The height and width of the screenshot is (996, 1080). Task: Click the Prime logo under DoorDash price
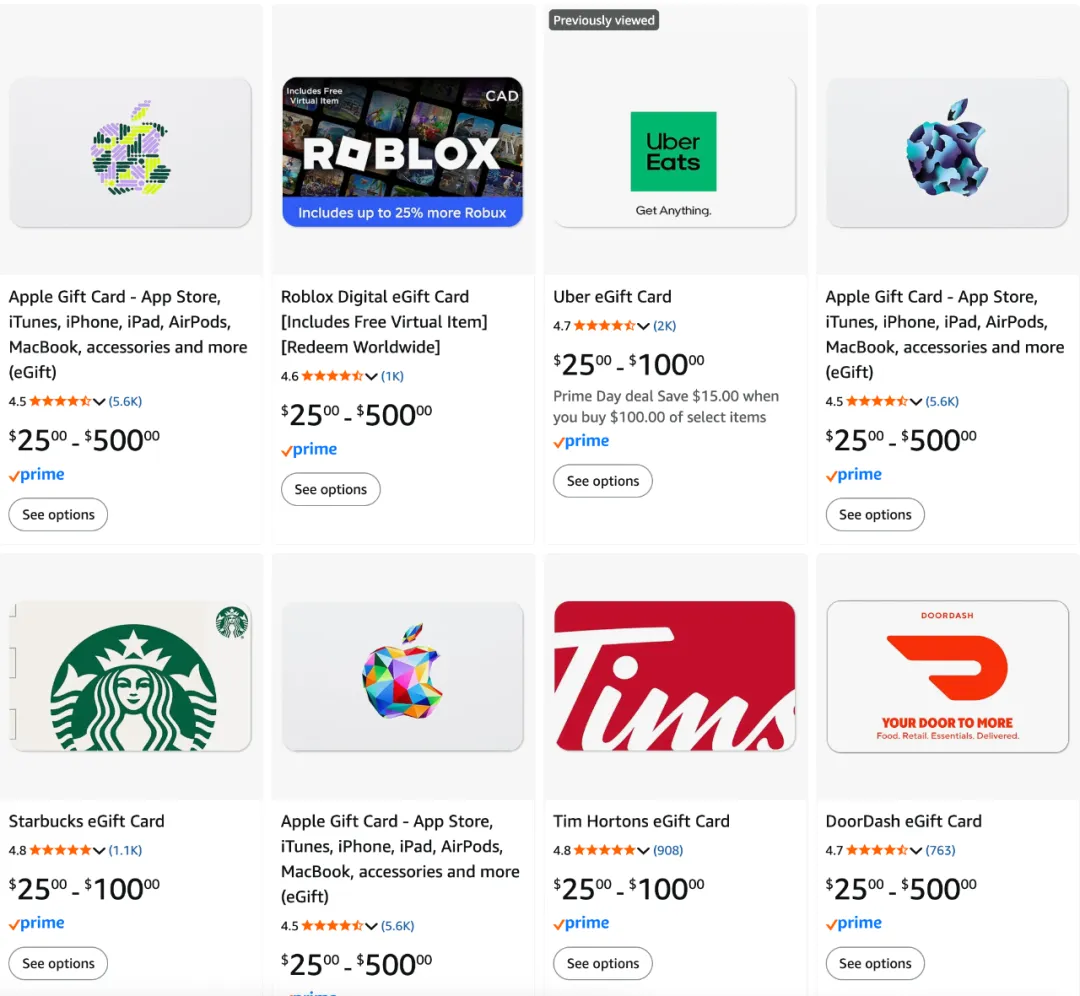[853, 924]
